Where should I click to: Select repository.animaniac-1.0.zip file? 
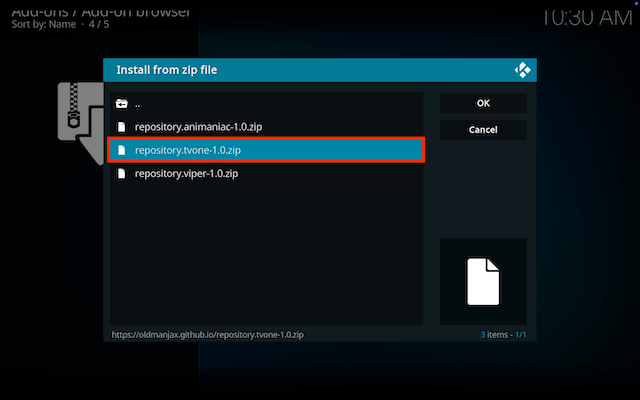(x=266, y=127)
